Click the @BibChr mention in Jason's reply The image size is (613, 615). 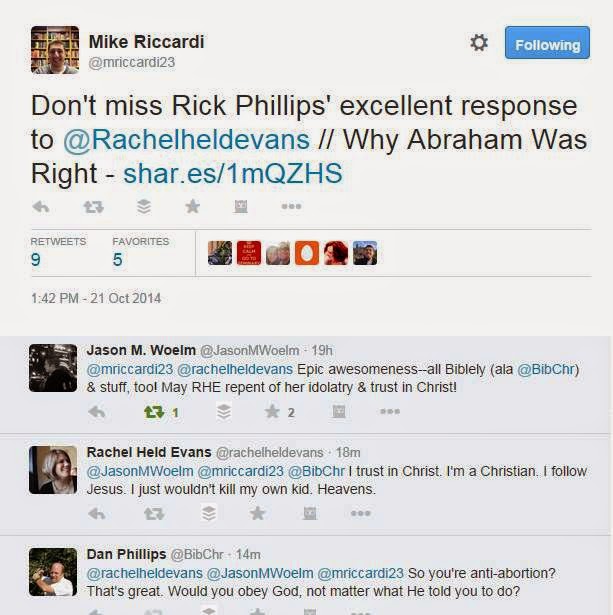tap(546, 369)
